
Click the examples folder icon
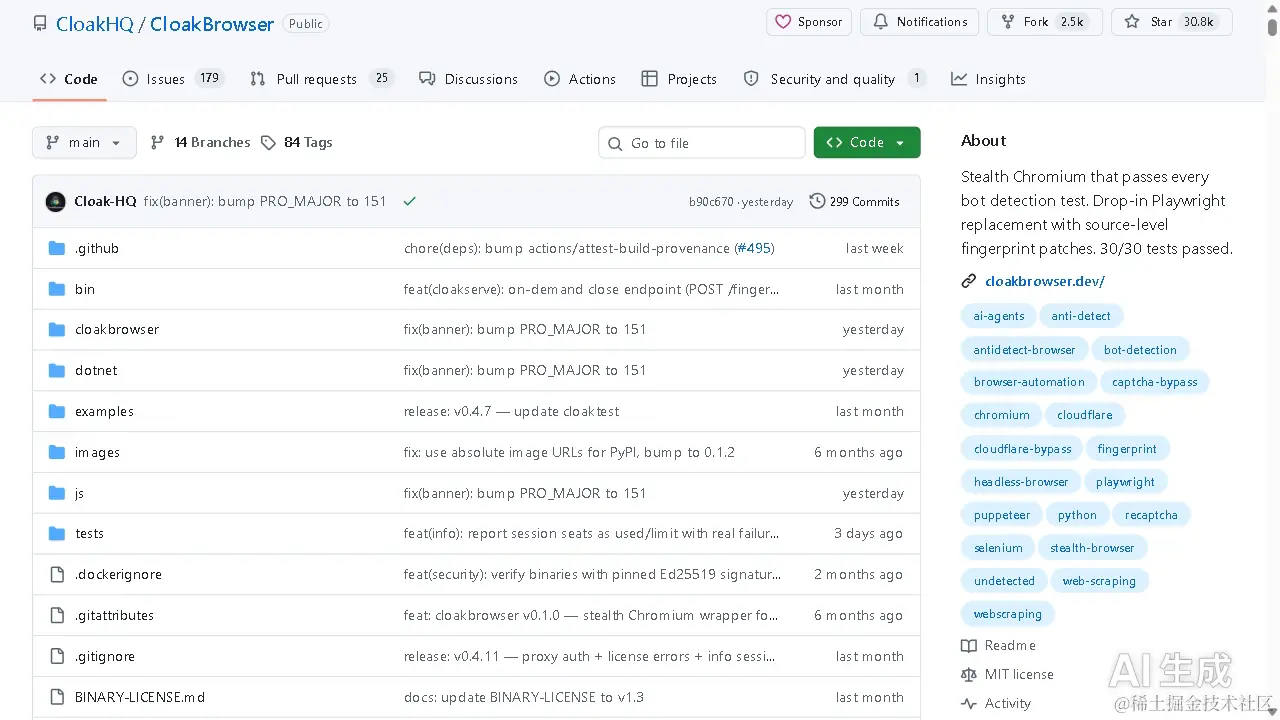coord(57,411)
